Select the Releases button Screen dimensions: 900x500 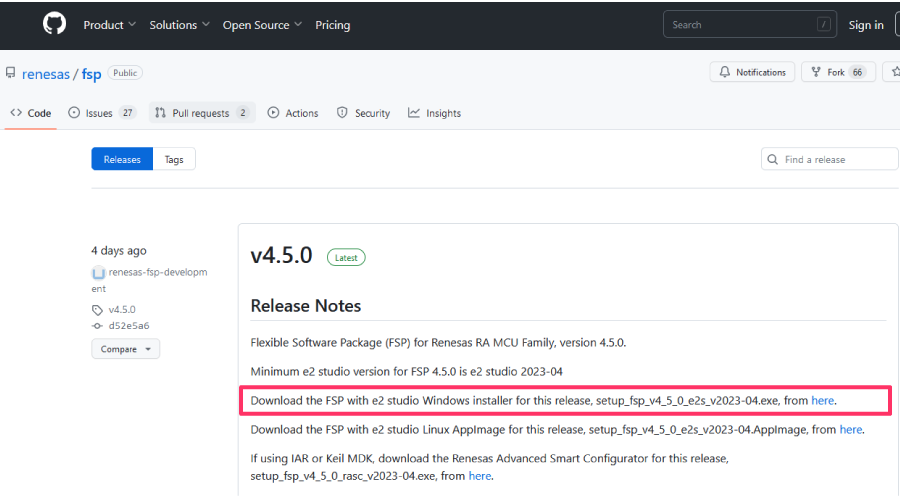[122, 159]
